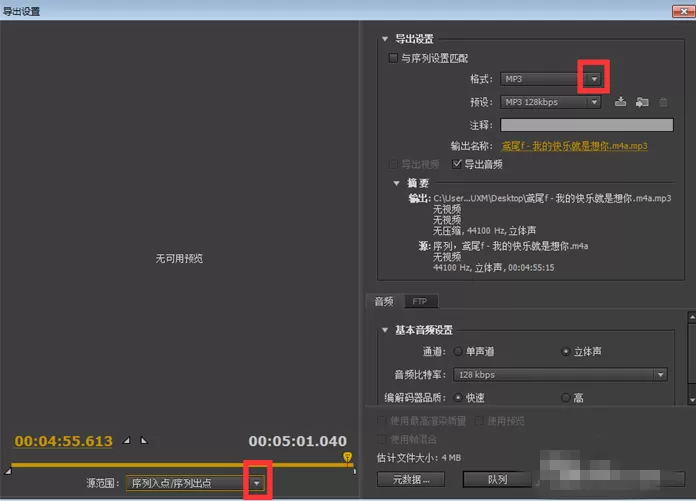Screen dimensions: 696x501
Task: Switch to the audio tab
Action: [x=384, y=301]
